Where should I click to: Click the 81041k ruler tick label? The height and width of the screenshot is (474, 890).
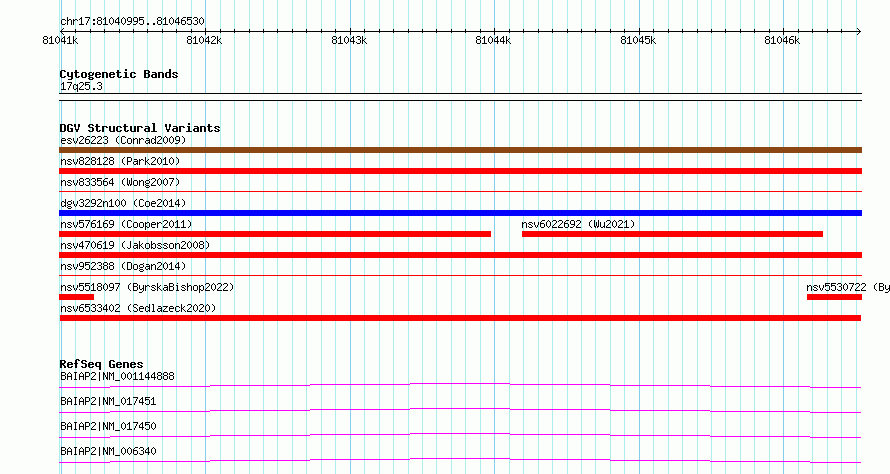(60, 40)
